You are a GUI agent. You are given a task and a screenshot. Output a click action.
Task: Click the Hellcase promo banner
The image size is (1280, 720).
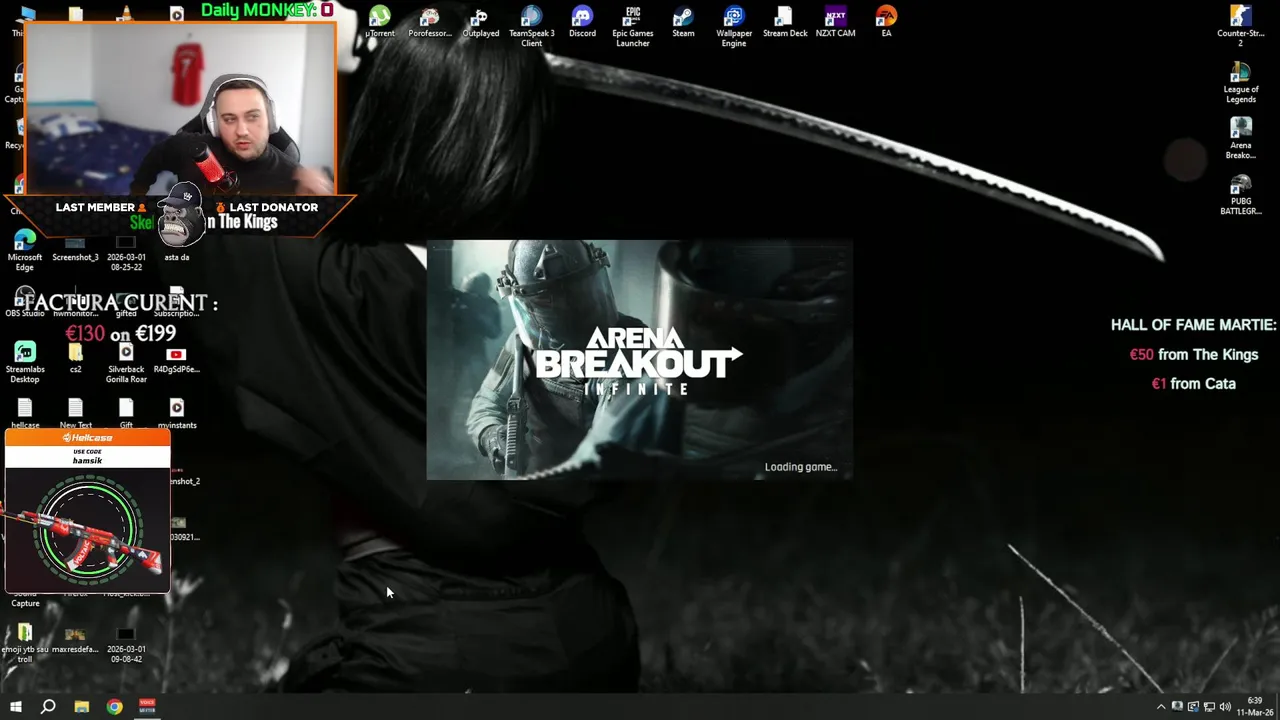click(88, 511)
